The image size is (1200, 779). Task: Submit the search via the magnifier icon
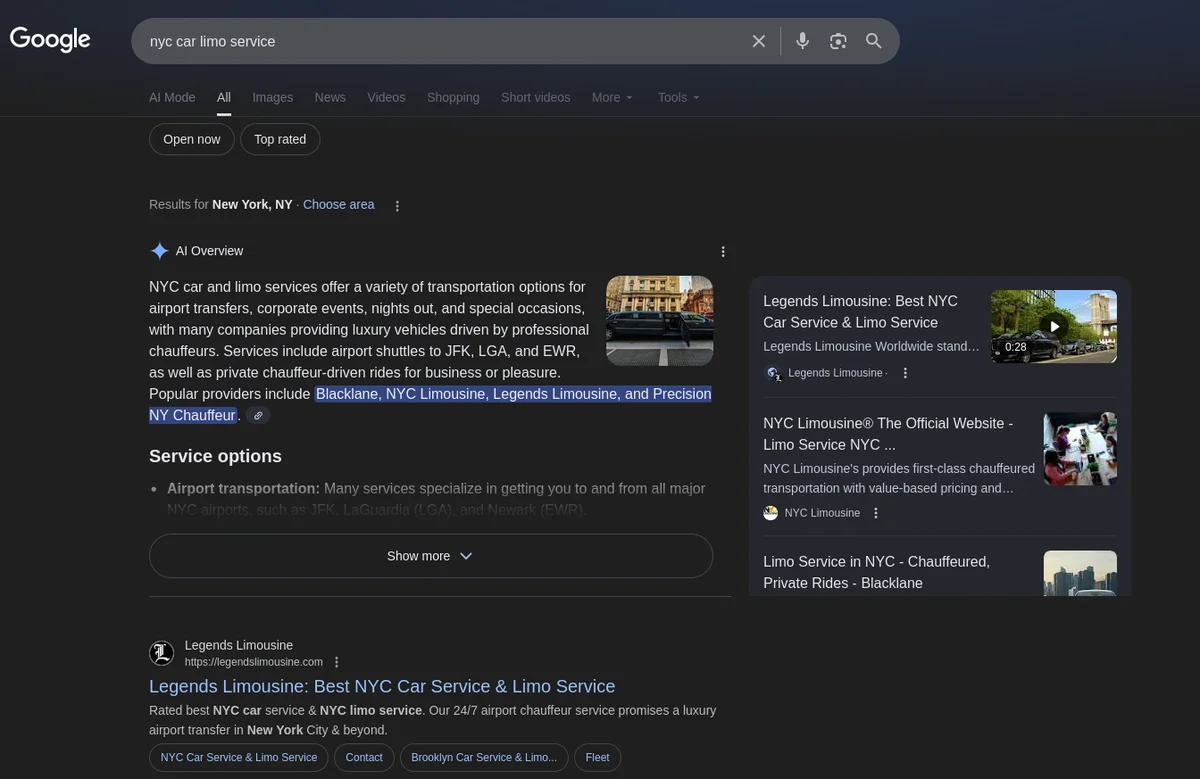(873, 41)
